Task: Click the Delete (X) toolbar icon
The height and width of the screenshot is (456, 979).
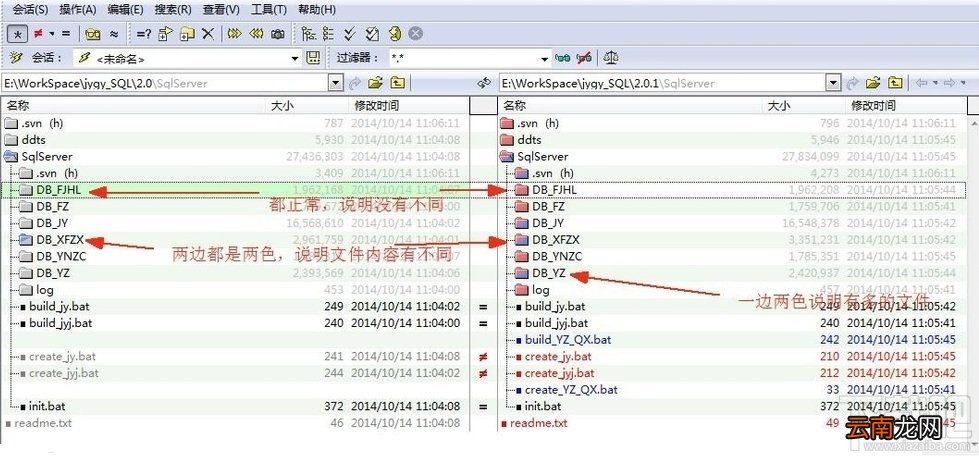Action: pos(208,34)
